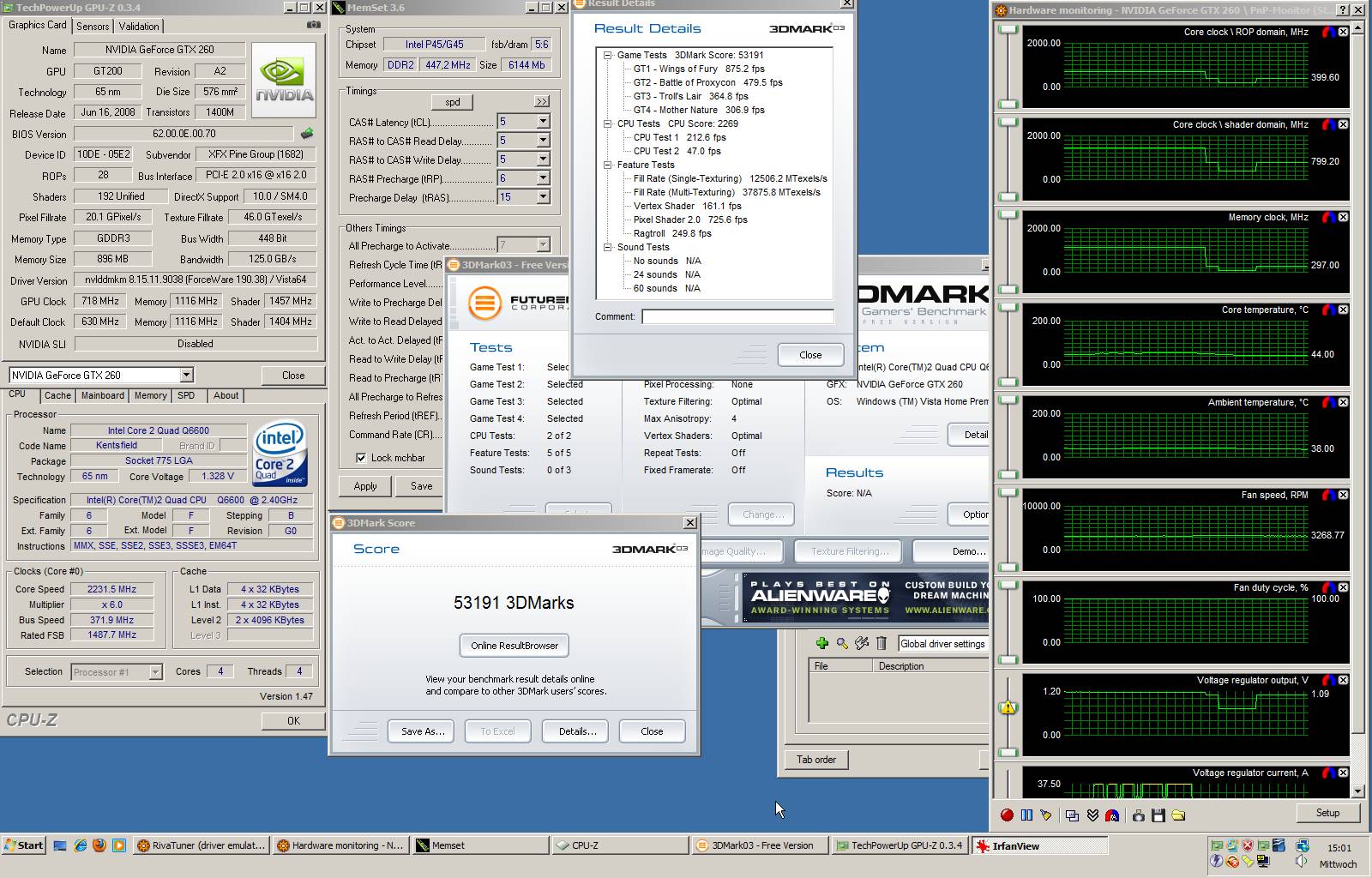Launch Internet Explorer from quick launch
The height and width of the screenshot is (878, 1372).
pyautogui.click(x=80, y=845)
